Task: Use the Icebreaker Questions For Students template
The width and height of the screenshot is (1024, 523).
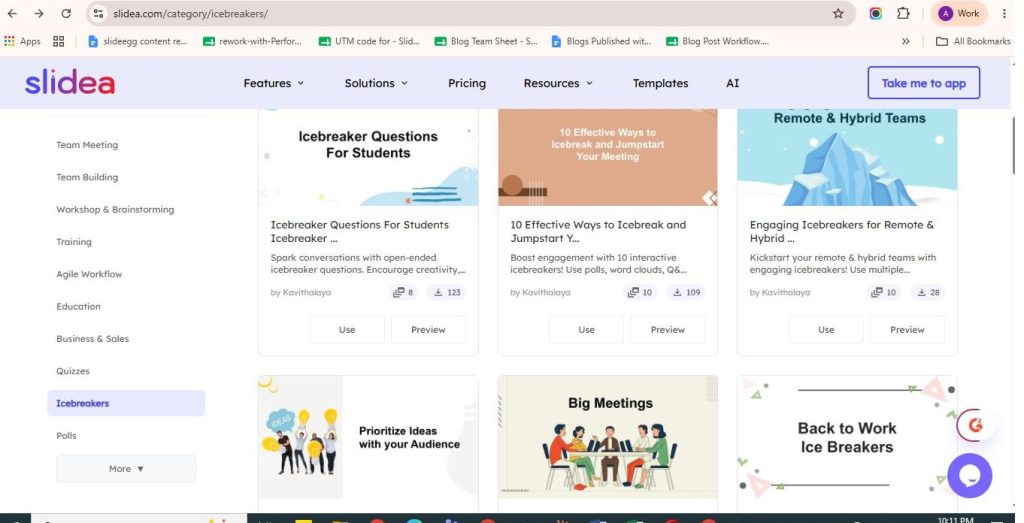Action: tap(347, 330)
